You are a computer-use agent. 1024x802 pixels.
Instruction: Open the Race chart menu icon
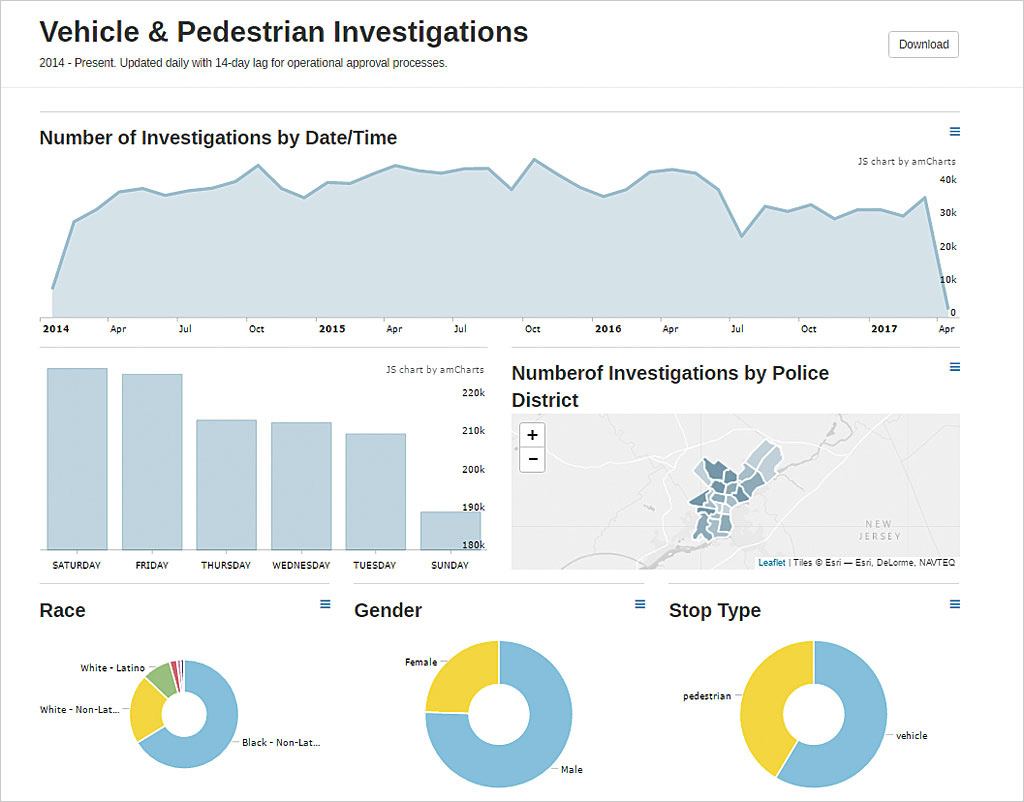click(x=325, y=604)
